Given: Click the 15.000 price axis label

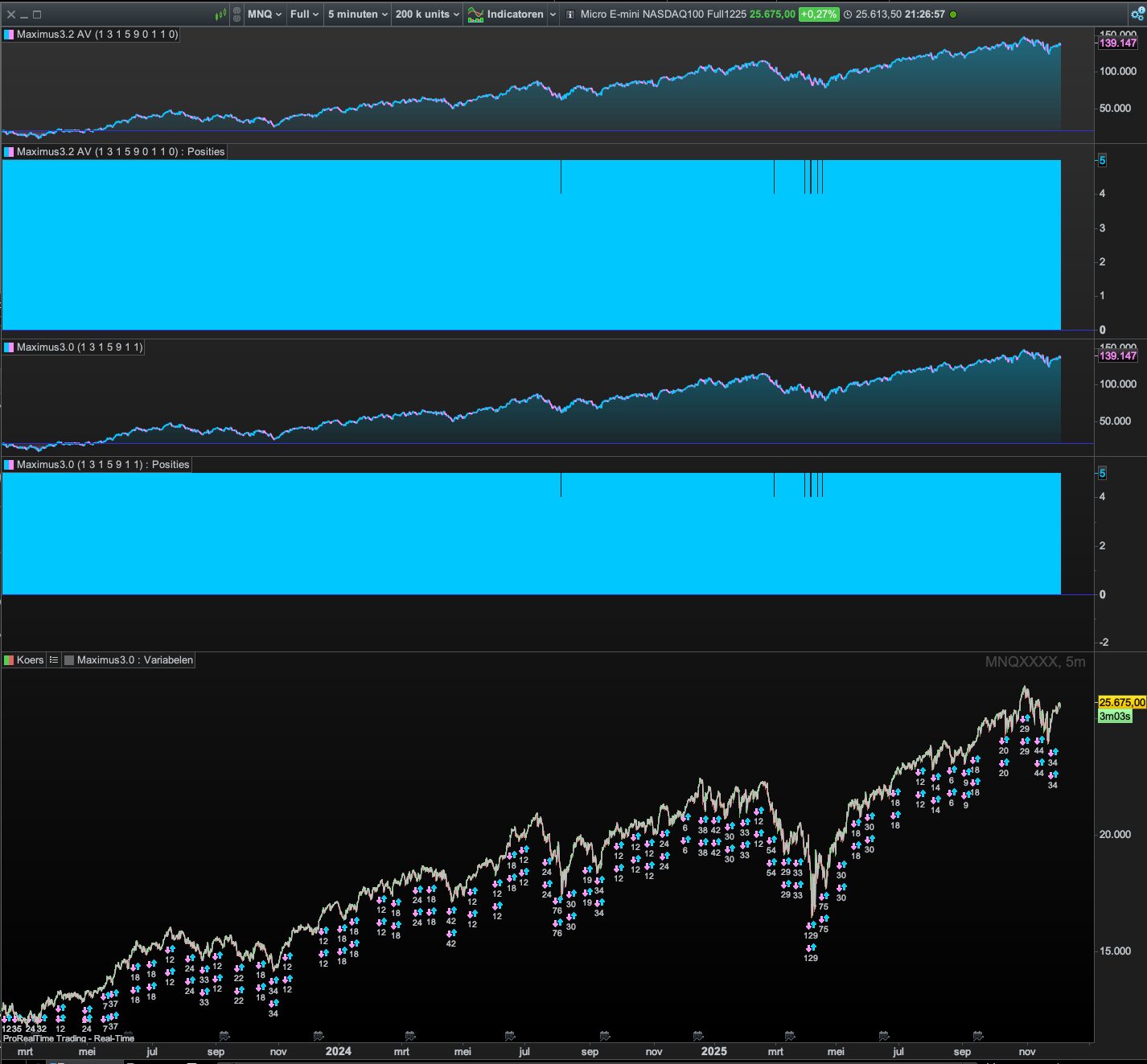Looking at the screenshot, I should pyautogui.click(x=1115, y=951).
